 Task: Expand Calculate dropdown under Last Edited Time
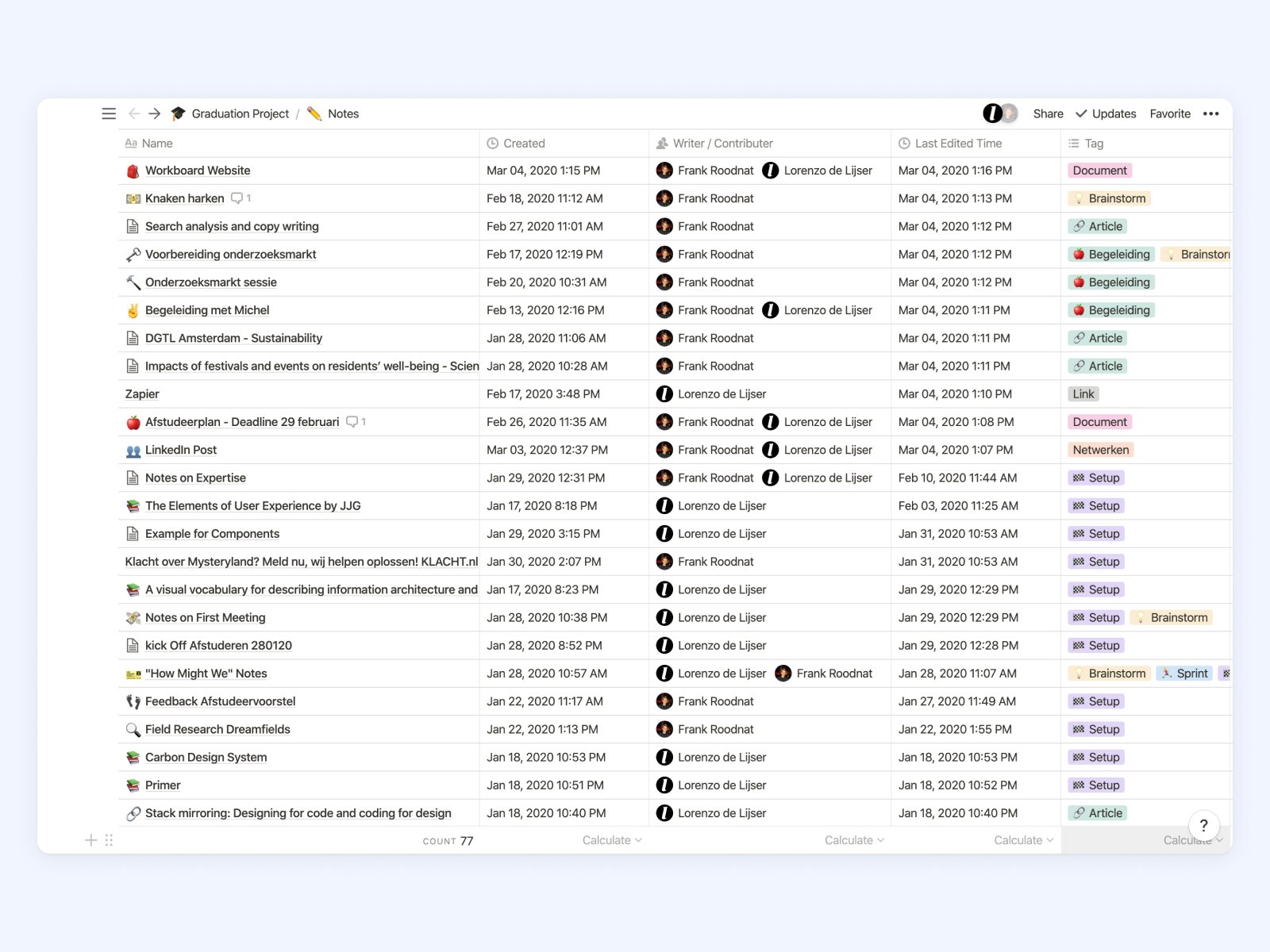click(1023, 840)
